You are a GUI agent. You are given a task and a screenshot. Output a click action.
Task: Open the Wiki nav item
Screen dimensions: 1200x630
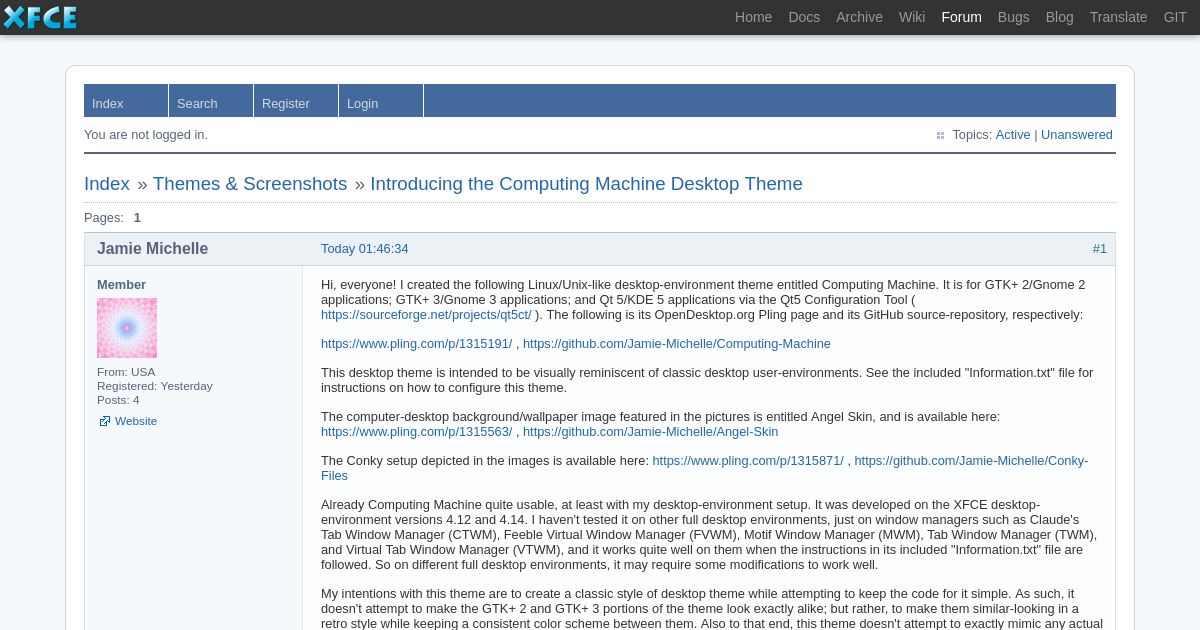point(912,17)
